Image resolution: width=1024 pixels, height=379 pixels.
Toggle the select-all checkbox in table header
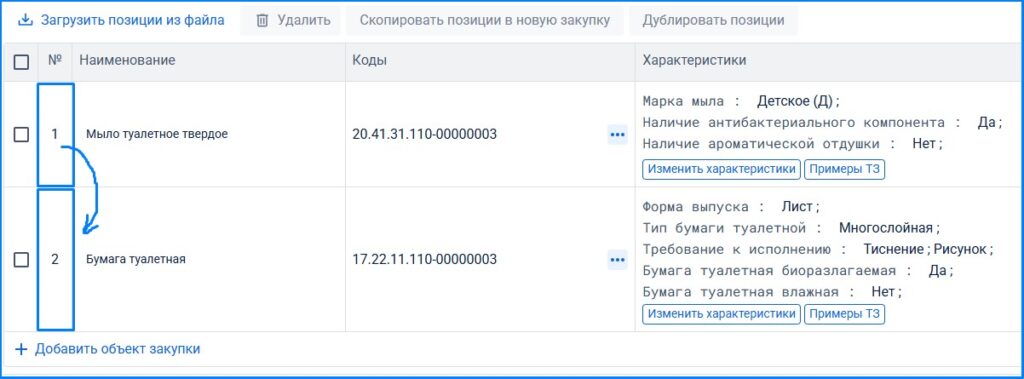(22, 62)
